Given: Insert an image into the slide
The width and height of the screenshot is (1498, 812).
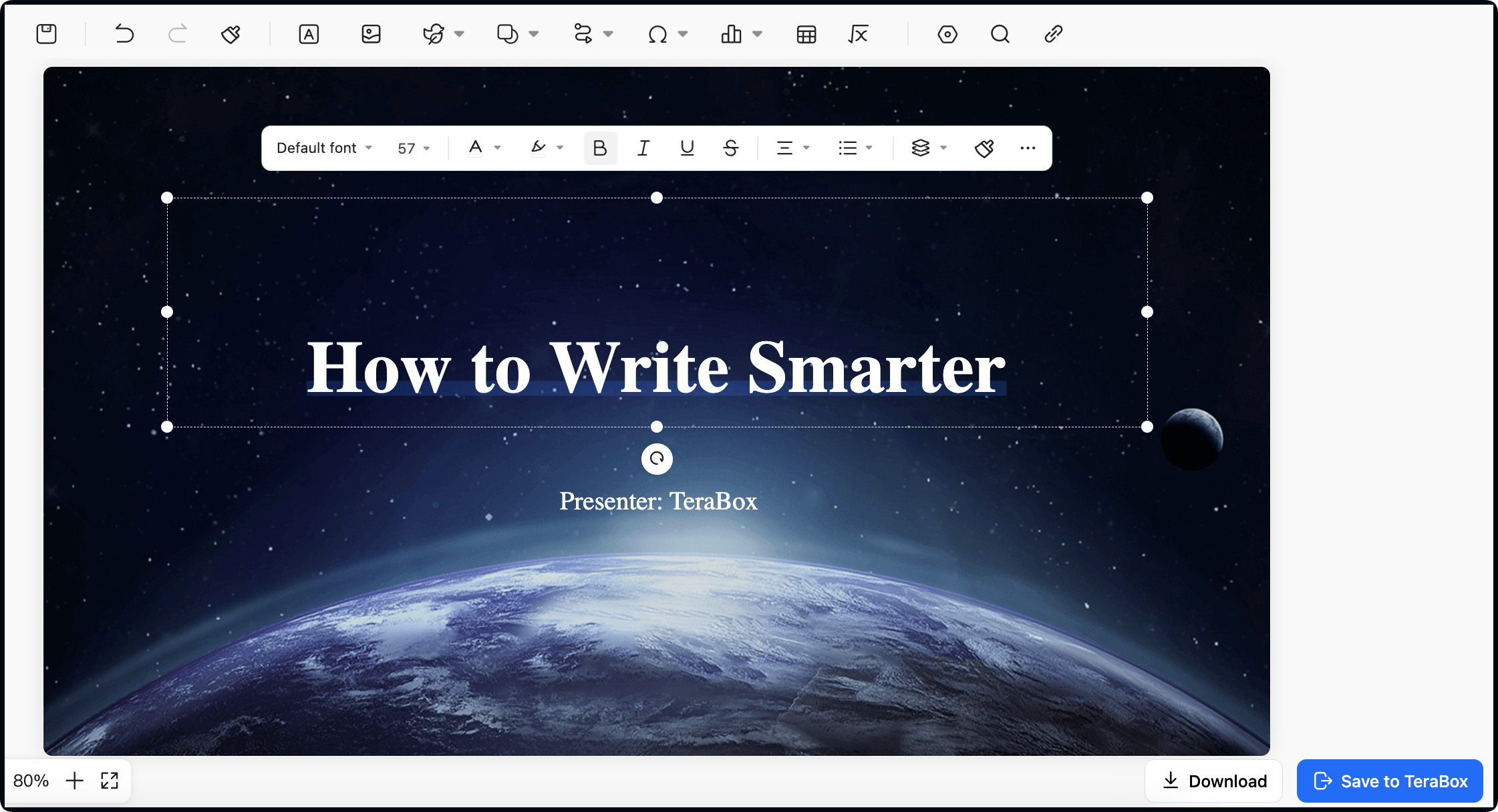Looking at the screenshot, I should pyautogui.click(x=371, y=33).
